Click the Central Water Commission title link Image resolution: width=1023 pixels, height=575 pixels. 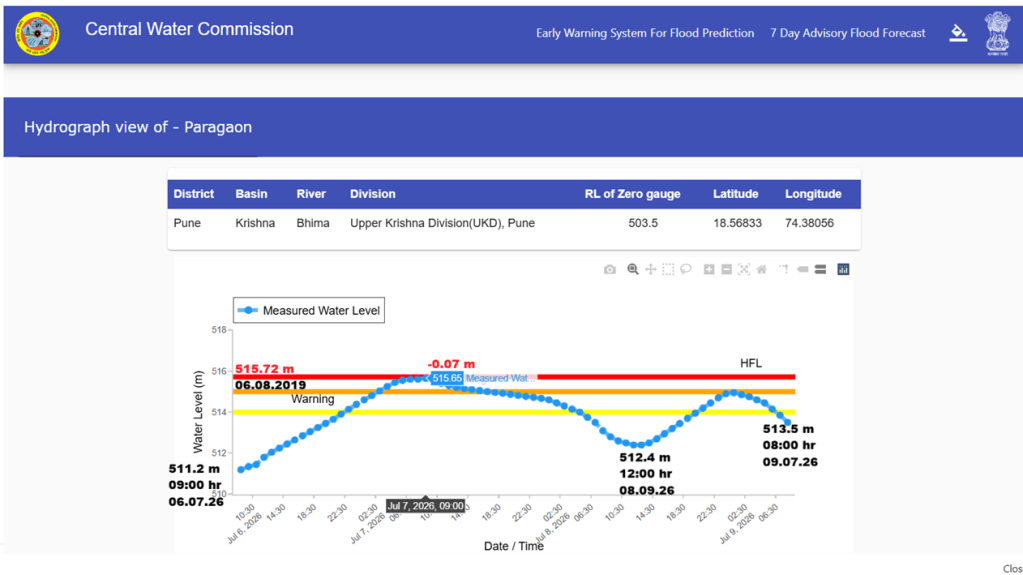click(189, 29)
